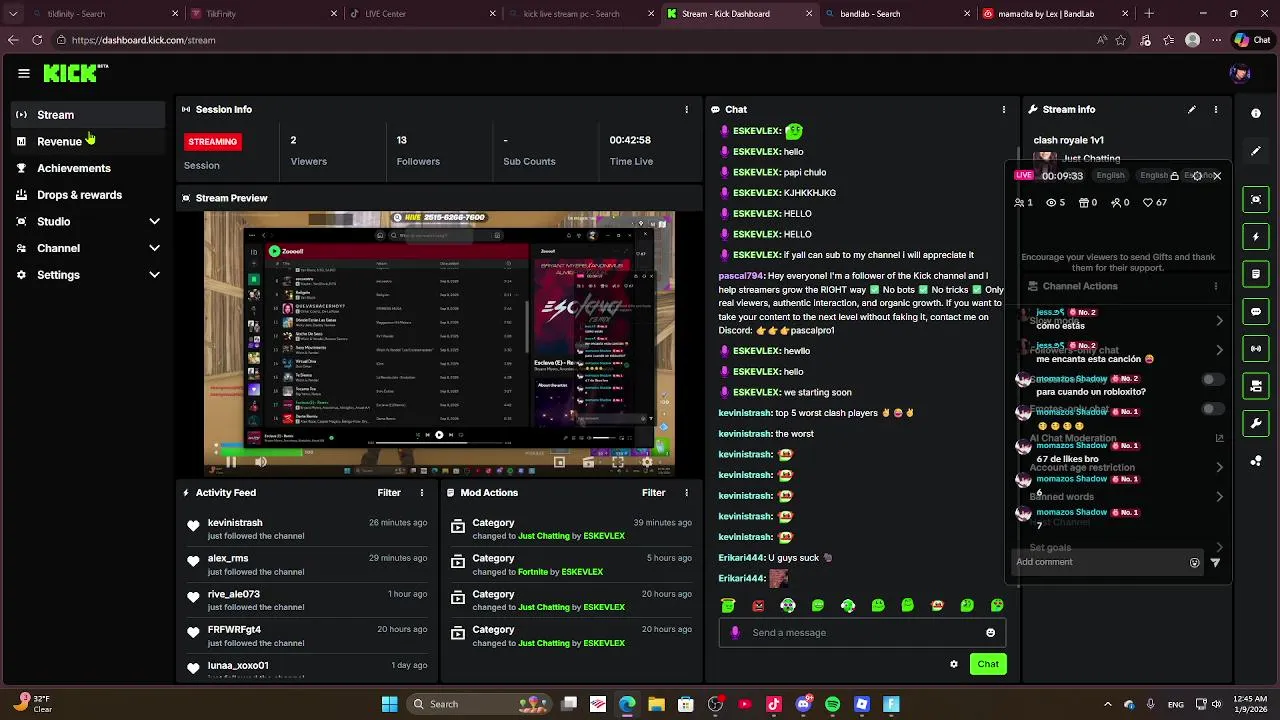This screenshot has height=720, width=1280.
Task: Open Activity Feed Filter dropdown
Action: point(389,493)
